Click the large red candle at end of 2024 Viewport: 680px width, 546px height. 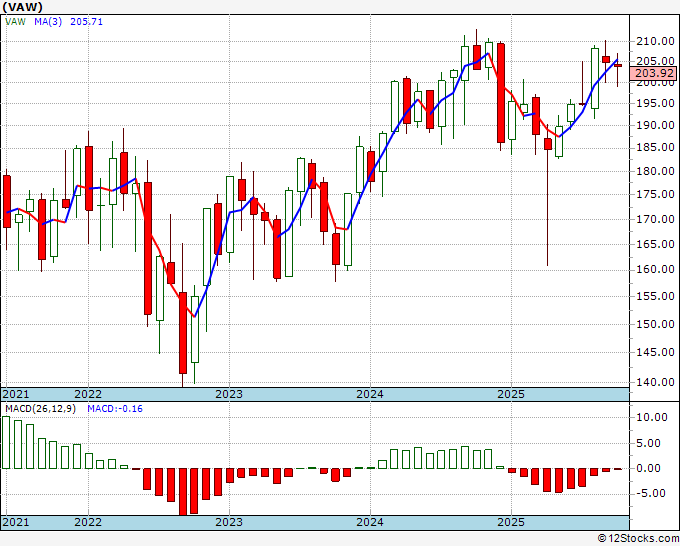click(501, 93)
